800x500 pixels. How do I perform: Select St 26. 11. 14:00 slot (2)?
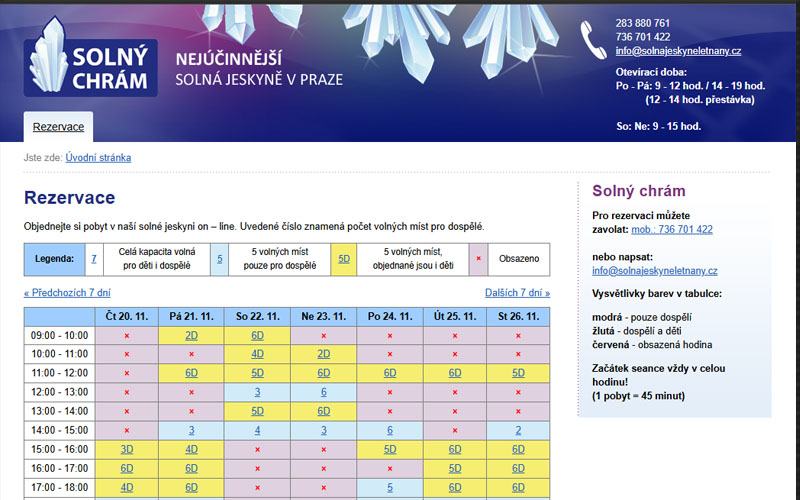[x=518, y=430]
